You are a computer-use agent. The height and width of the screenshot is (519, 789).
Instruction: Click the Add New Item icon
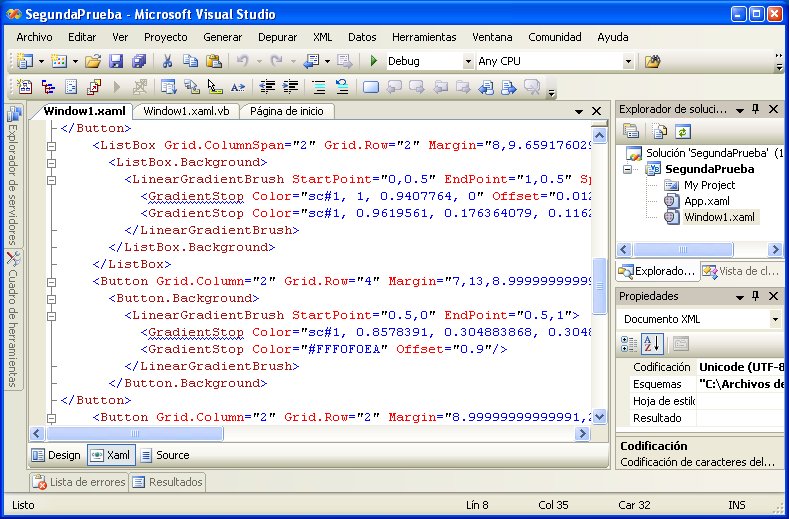(x=59, y=61)
